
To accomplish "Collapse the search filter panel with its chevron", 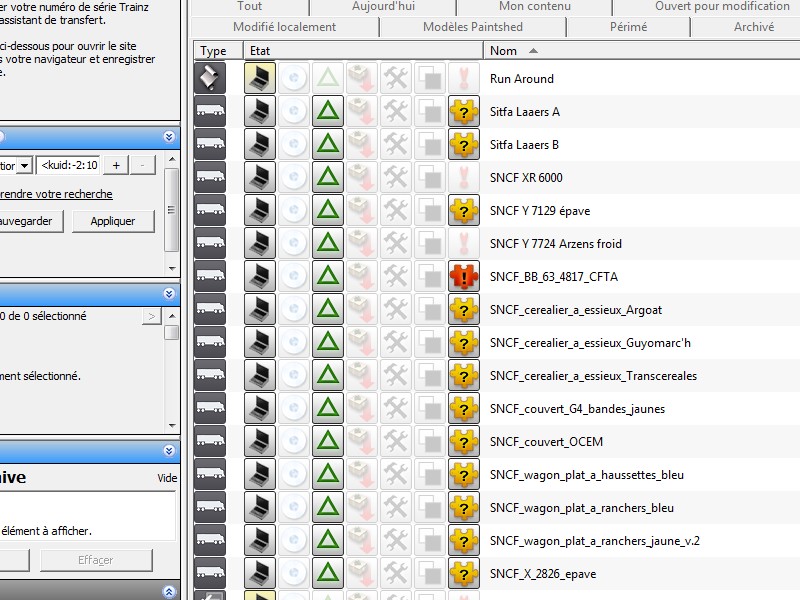I will point(169,137).
